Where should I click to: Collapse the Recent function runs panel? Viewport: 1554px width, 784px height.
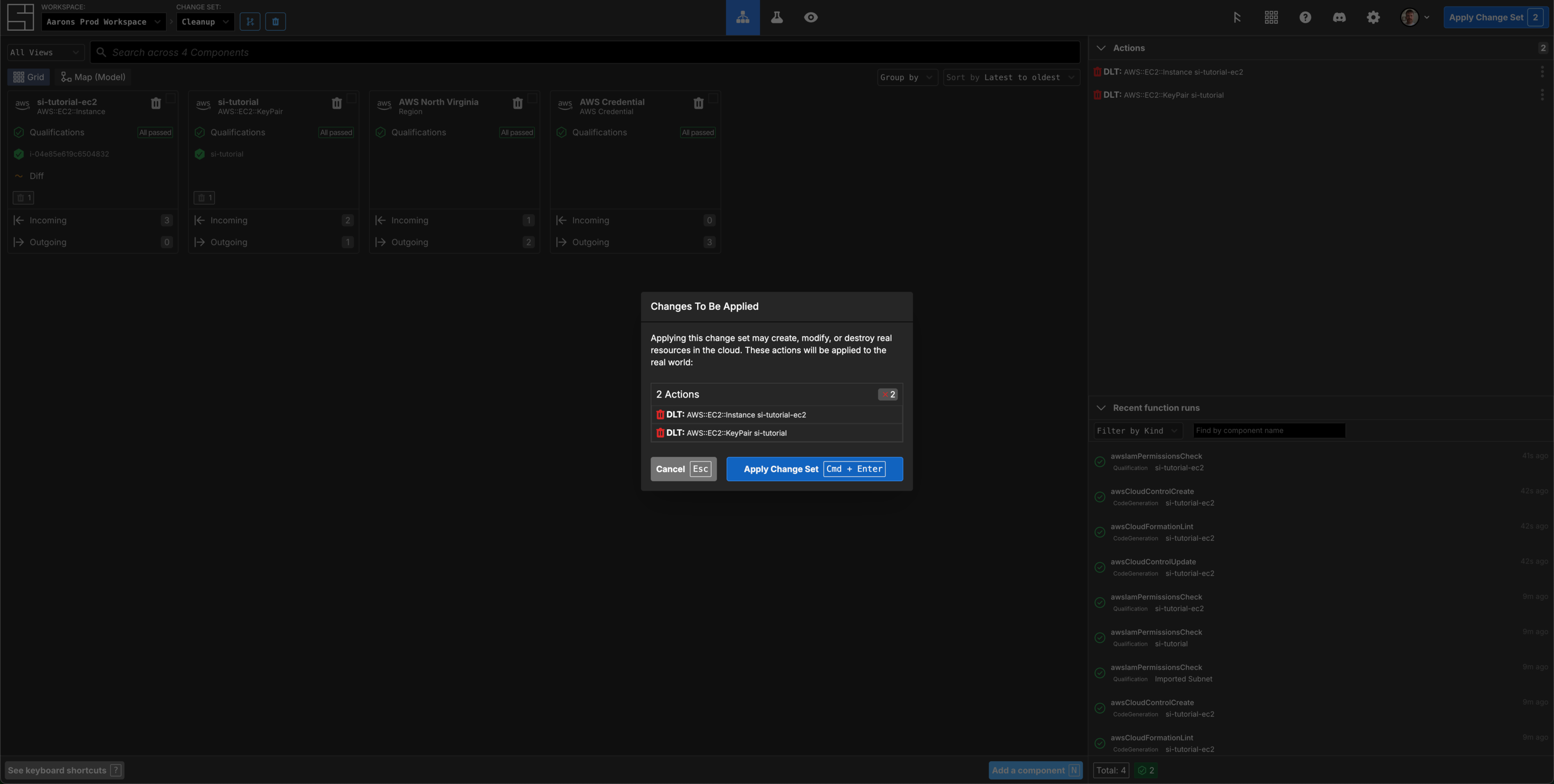click(x=1101, y=408)
